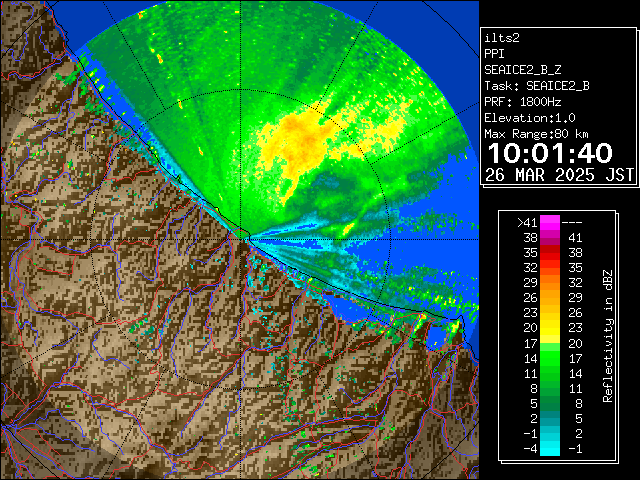Screen dimensions: 640x480
Task: Click the orange 29 dBZ legend swatch
Action: [x=550, y=282]
